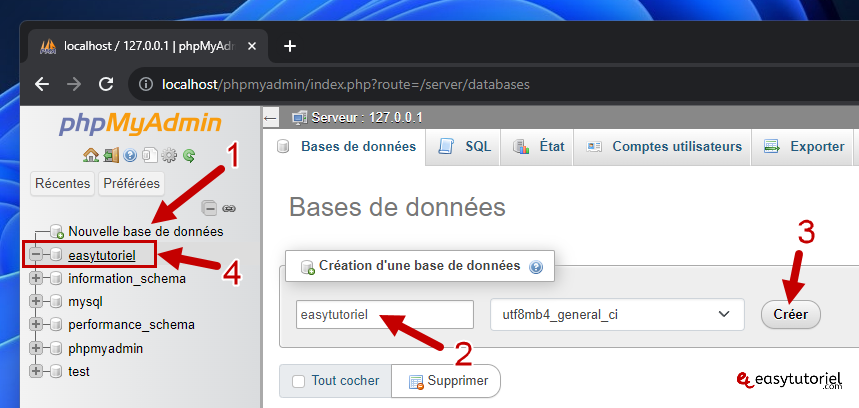Click Nouvelle base de données link
Screen dimensions: 859x408
[146, 231]
